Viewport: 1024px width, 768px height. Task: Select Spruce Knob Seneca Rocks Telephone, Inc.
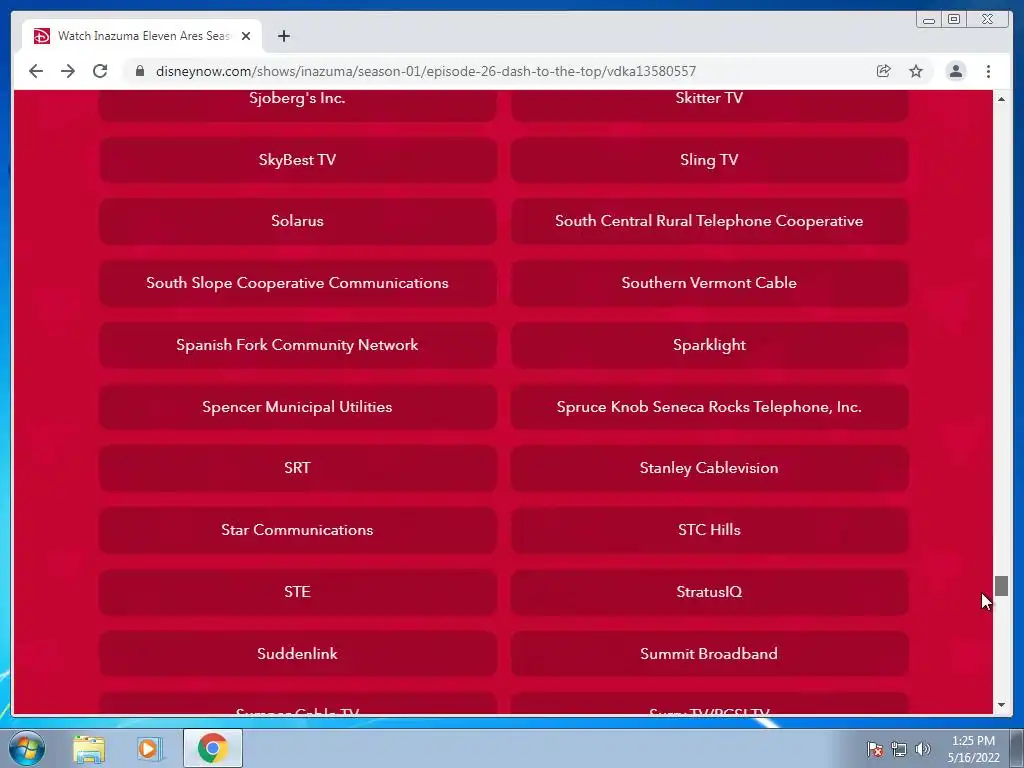pyautogui.click(x=709, y=407)
